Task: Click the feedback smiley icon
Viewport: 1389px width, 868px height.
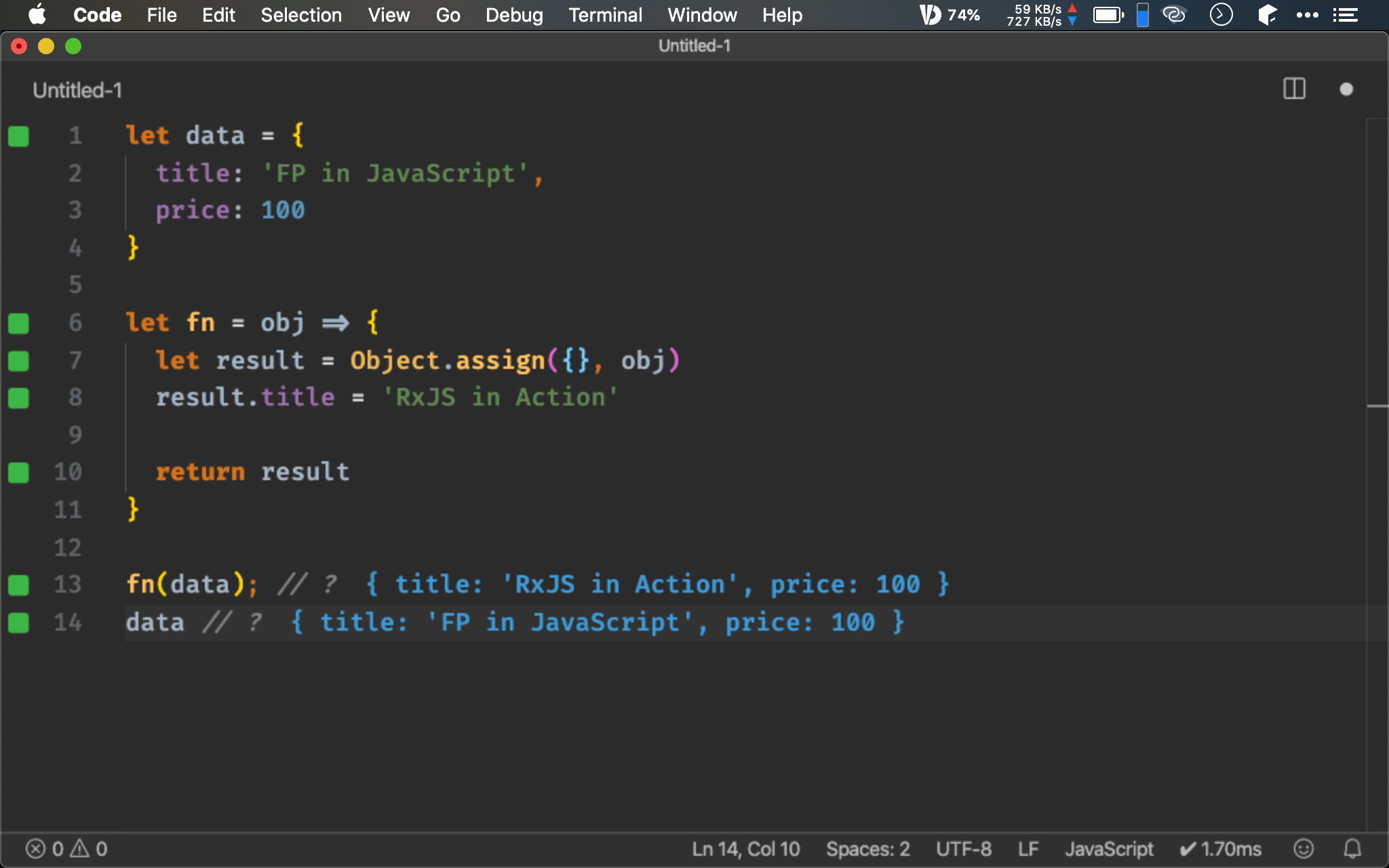Action: coord(1304,848)
